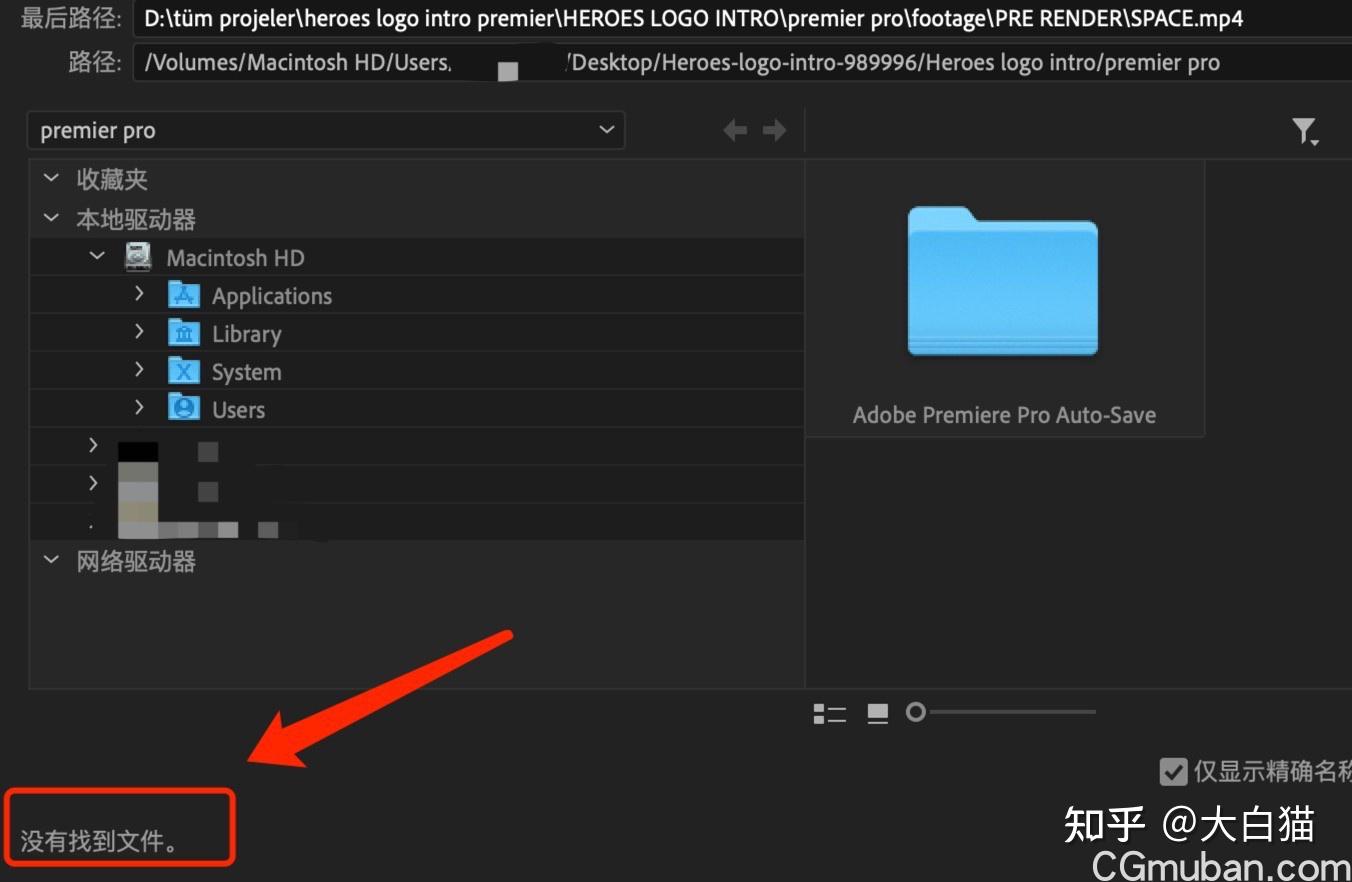Viewport: 1352px width, 882px height.
Task: Expand the Applications folder node
Action: 139,294
